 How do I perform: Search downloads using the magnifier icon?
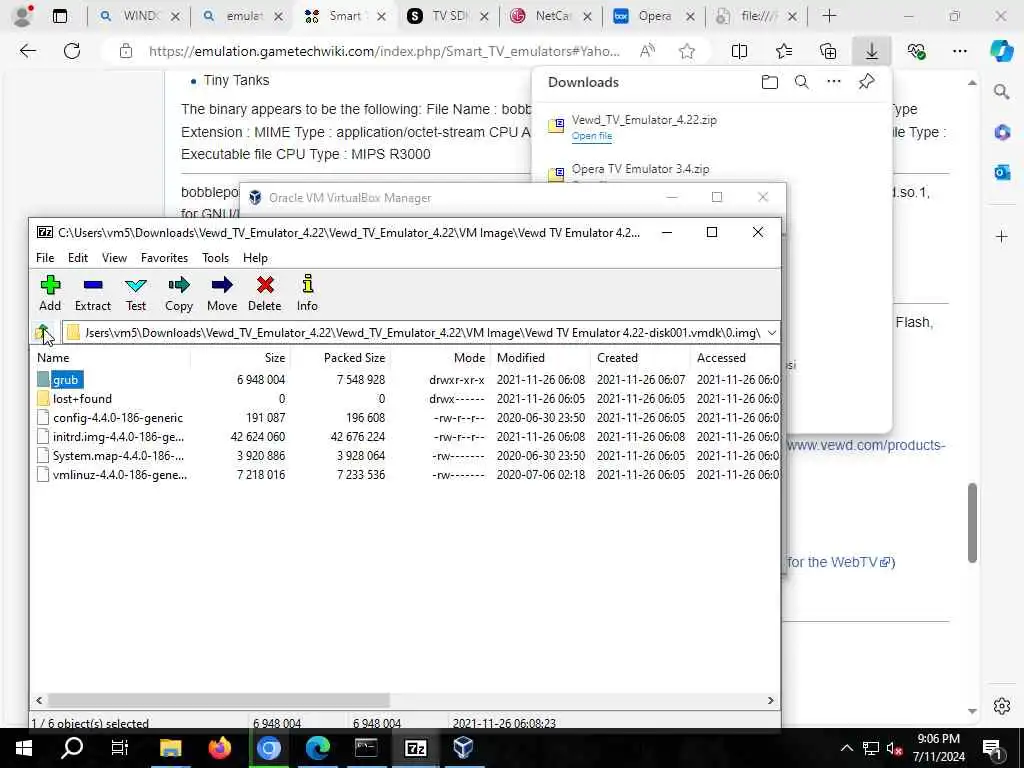coord(801,82)
